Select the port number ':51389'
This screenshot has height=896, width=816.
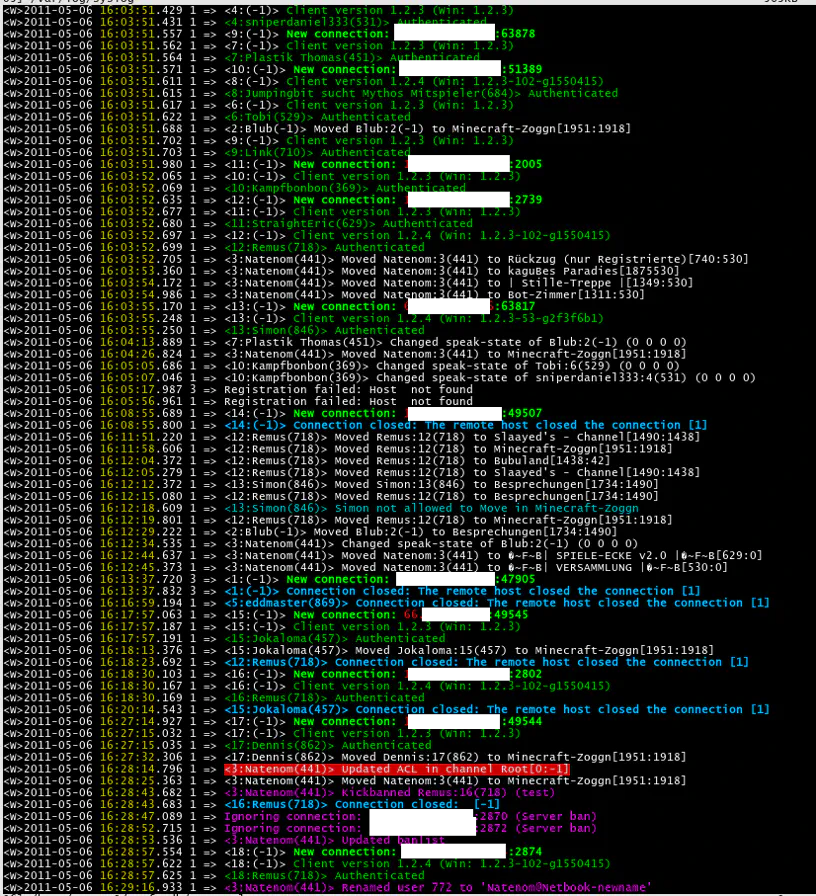[522, 70]
